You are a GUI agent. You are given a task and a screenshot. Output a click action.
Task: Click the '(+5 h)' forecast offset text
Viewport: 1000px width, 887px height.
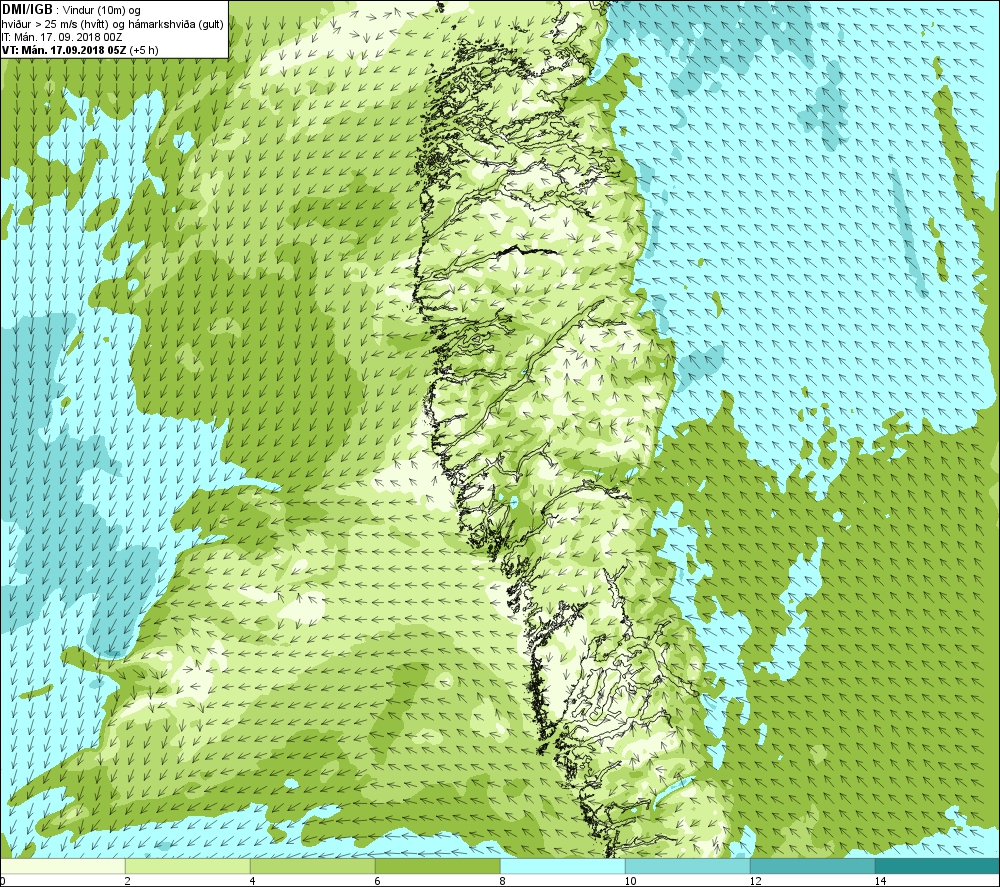[143, 50]
